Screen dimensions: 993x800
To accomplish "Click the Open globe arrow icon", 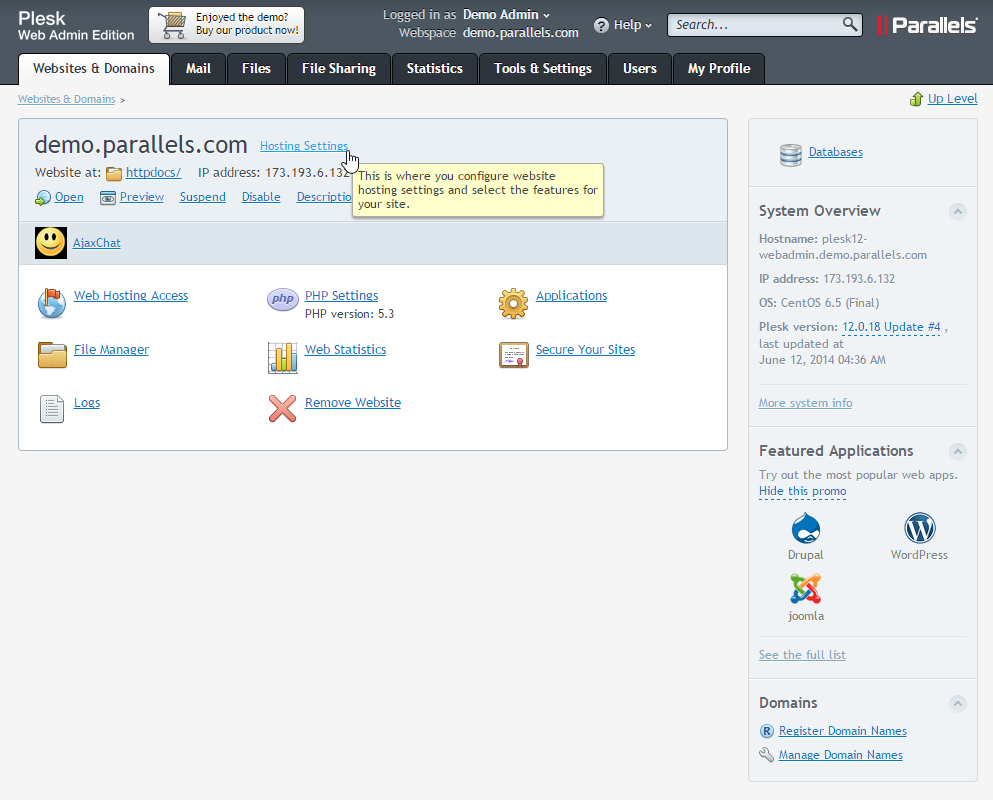I will click(x=42, y=198).
